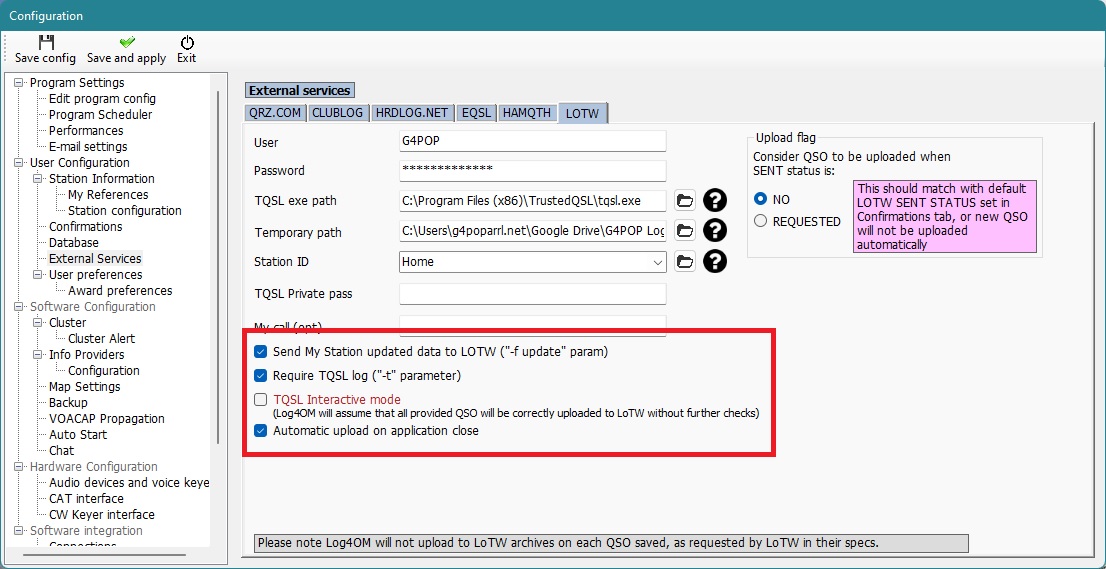Open Map Settings tree item
The width and height of the screenshot is (1106, 569).
click(x=85, y=386)
